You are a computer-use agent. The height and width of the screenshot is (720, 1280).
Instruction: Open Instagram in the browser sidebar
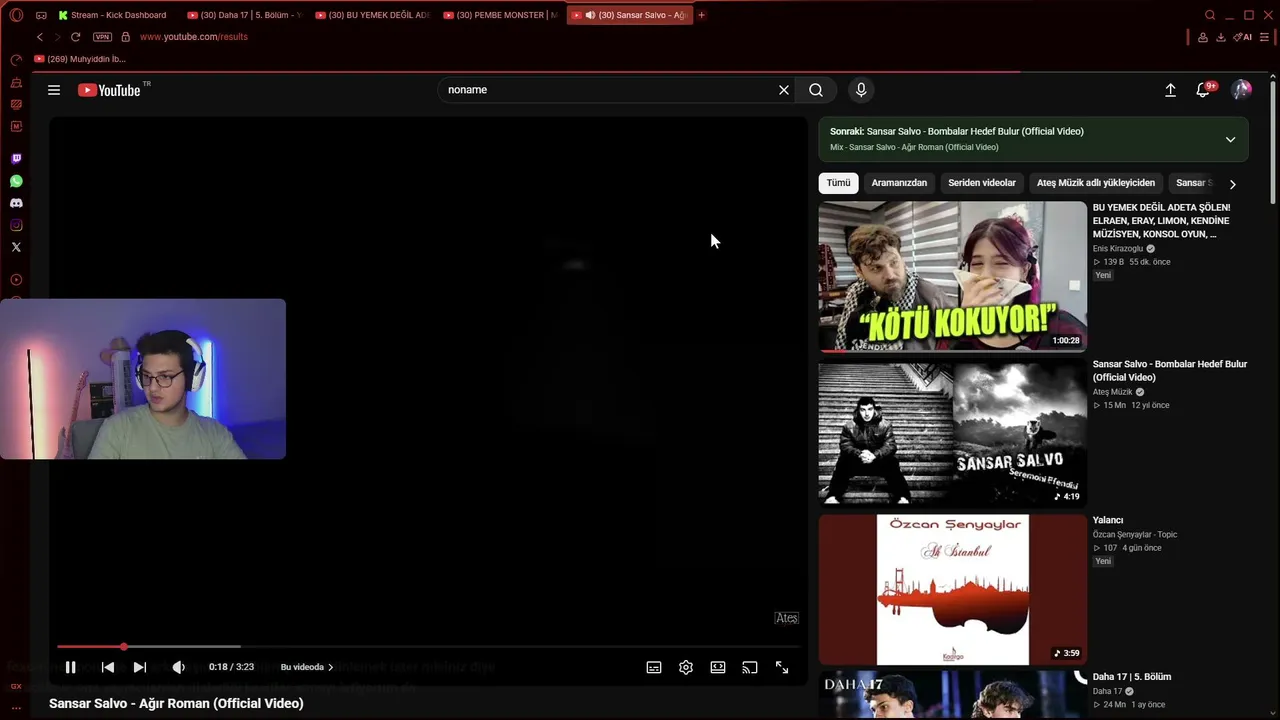click(x=16, y=225)
